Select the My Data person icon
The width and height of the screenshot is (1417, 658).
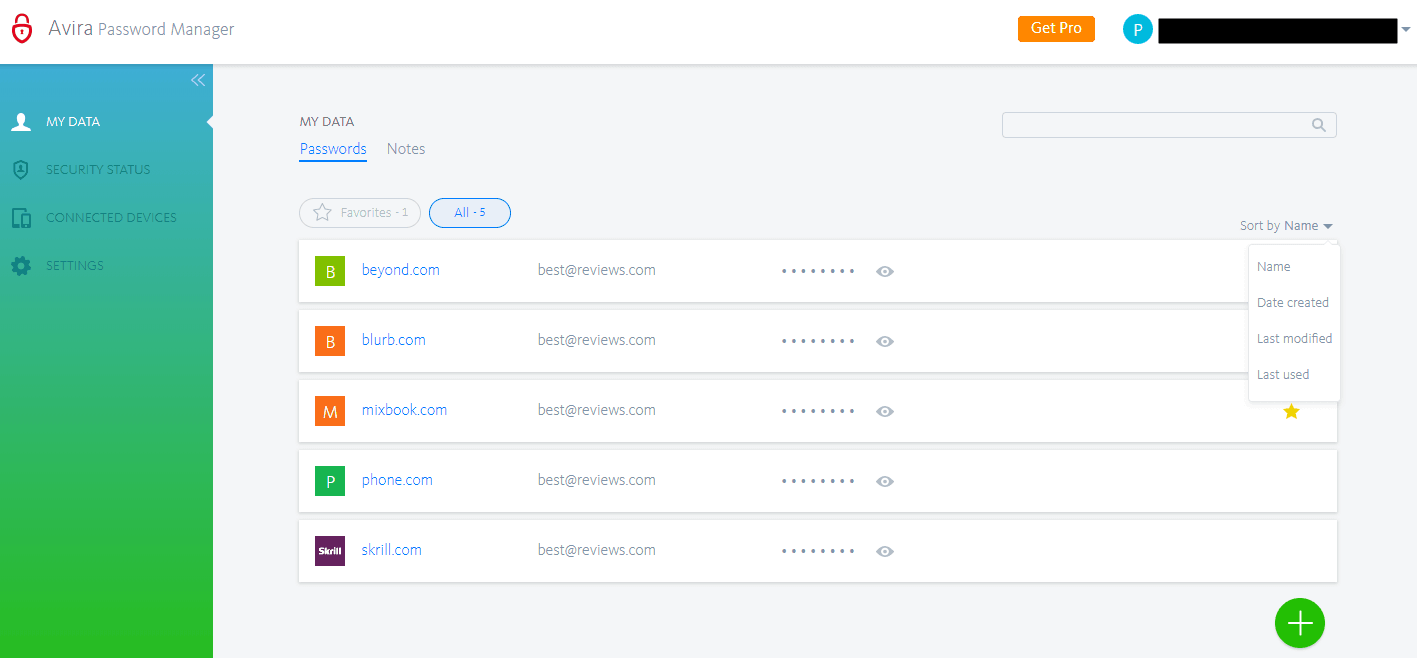click(x=21, y=121)
